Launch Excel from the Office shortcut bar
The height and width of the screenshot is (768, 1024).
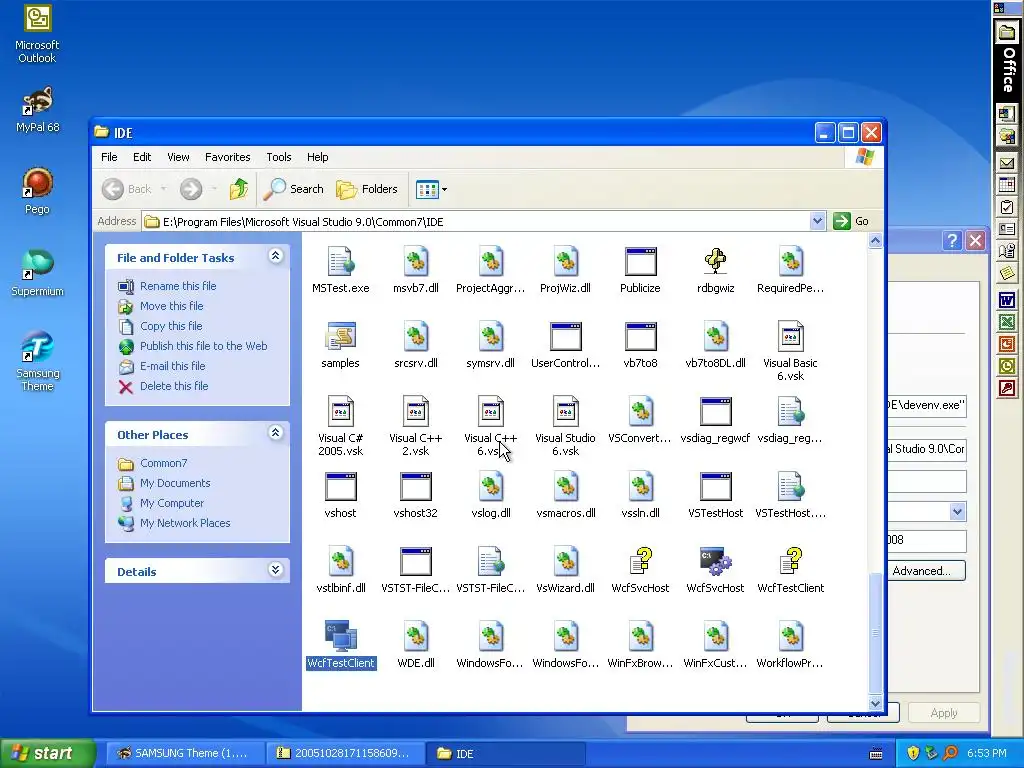coord(1006,323)
